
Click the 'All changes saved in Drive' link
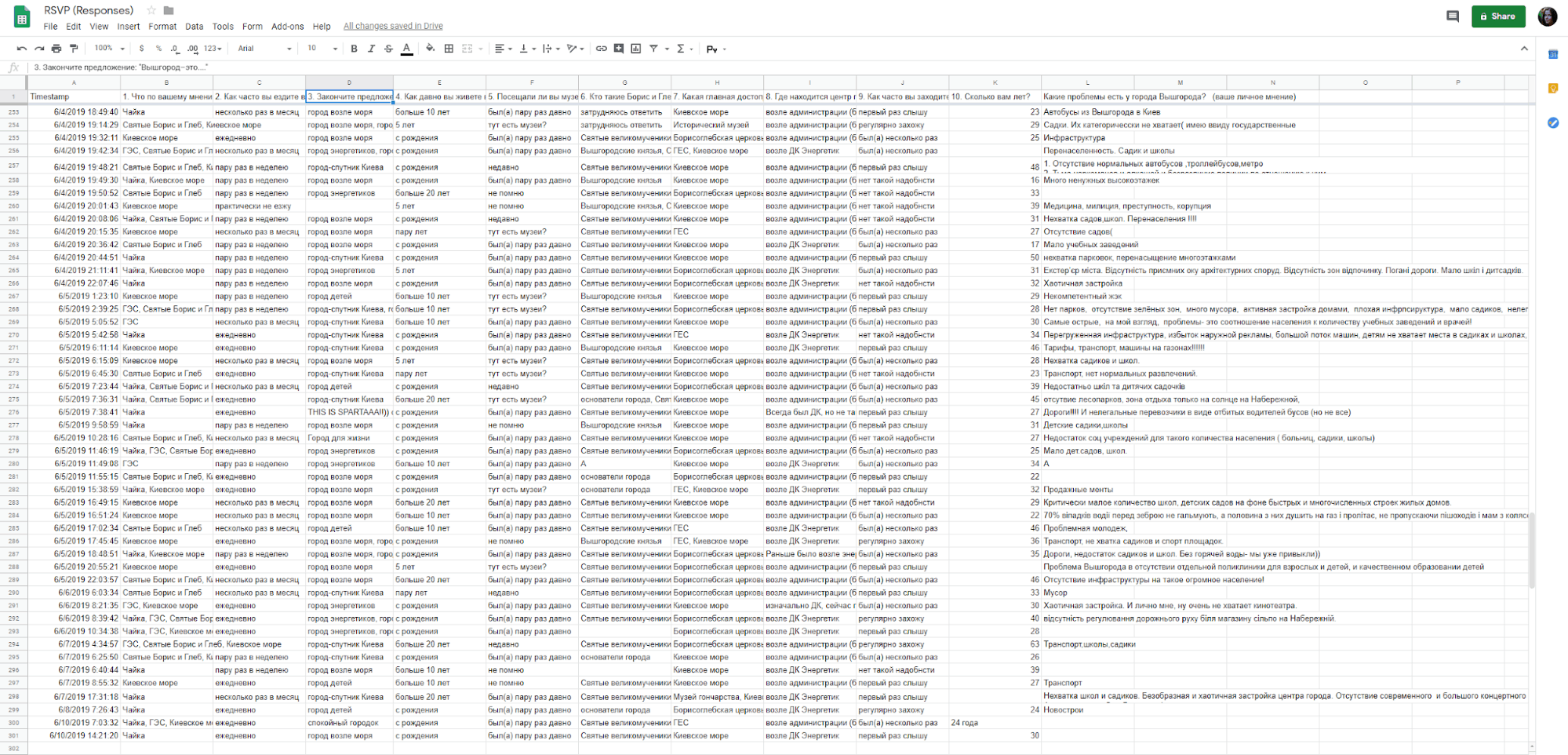click(x=393, y=27)
